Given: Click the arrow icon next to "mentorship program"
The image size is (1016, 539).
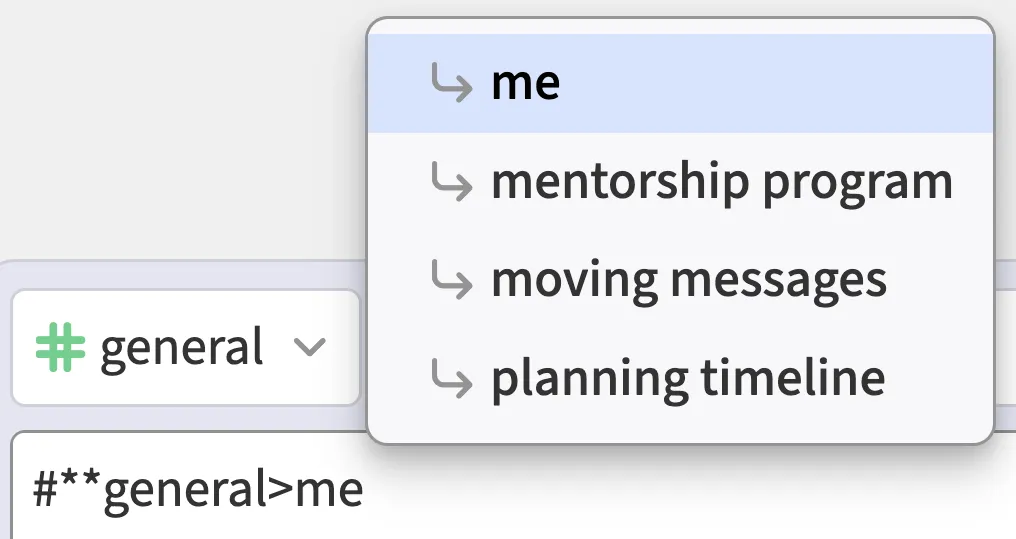Looking at the screenshot, I should pyautogui.click(x=450, y=182).
